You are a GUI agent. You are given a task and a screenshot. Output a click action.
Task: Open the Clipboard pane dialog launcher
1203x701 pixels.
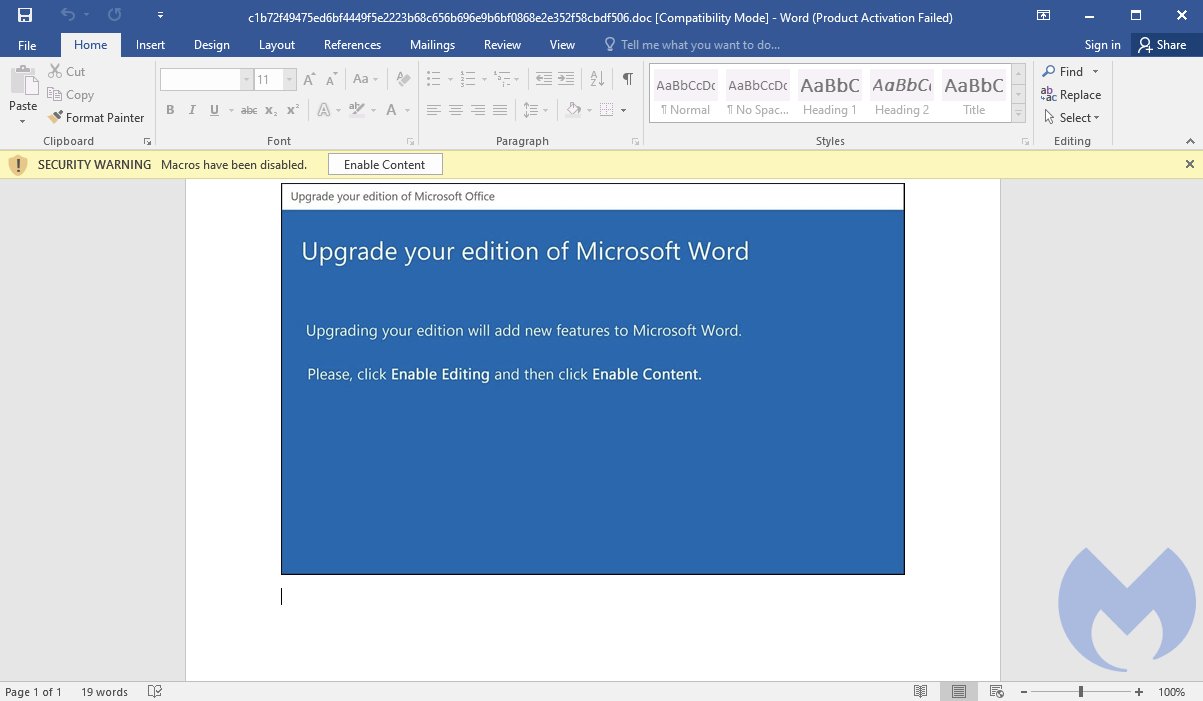click(x=148, y=142)
